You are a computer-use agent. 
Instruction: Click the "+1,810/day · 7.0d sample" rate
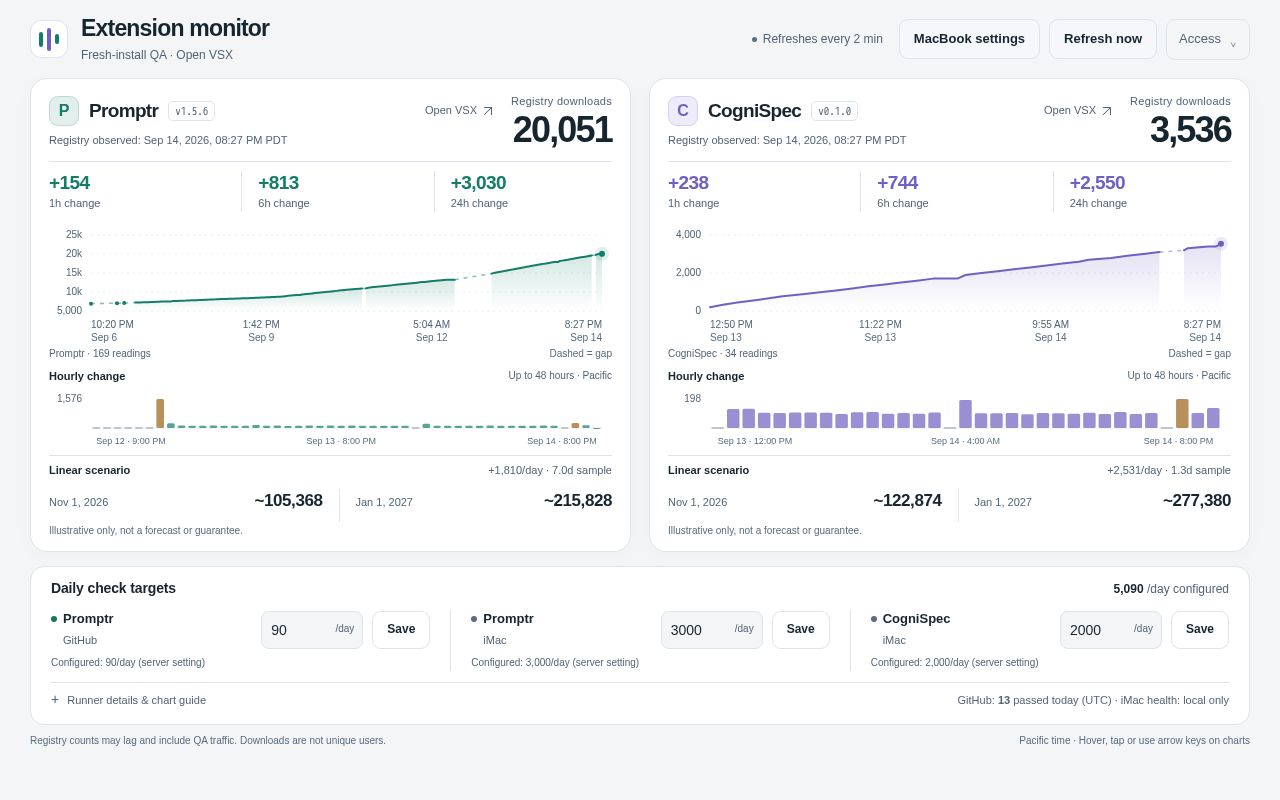click(550, 470)
